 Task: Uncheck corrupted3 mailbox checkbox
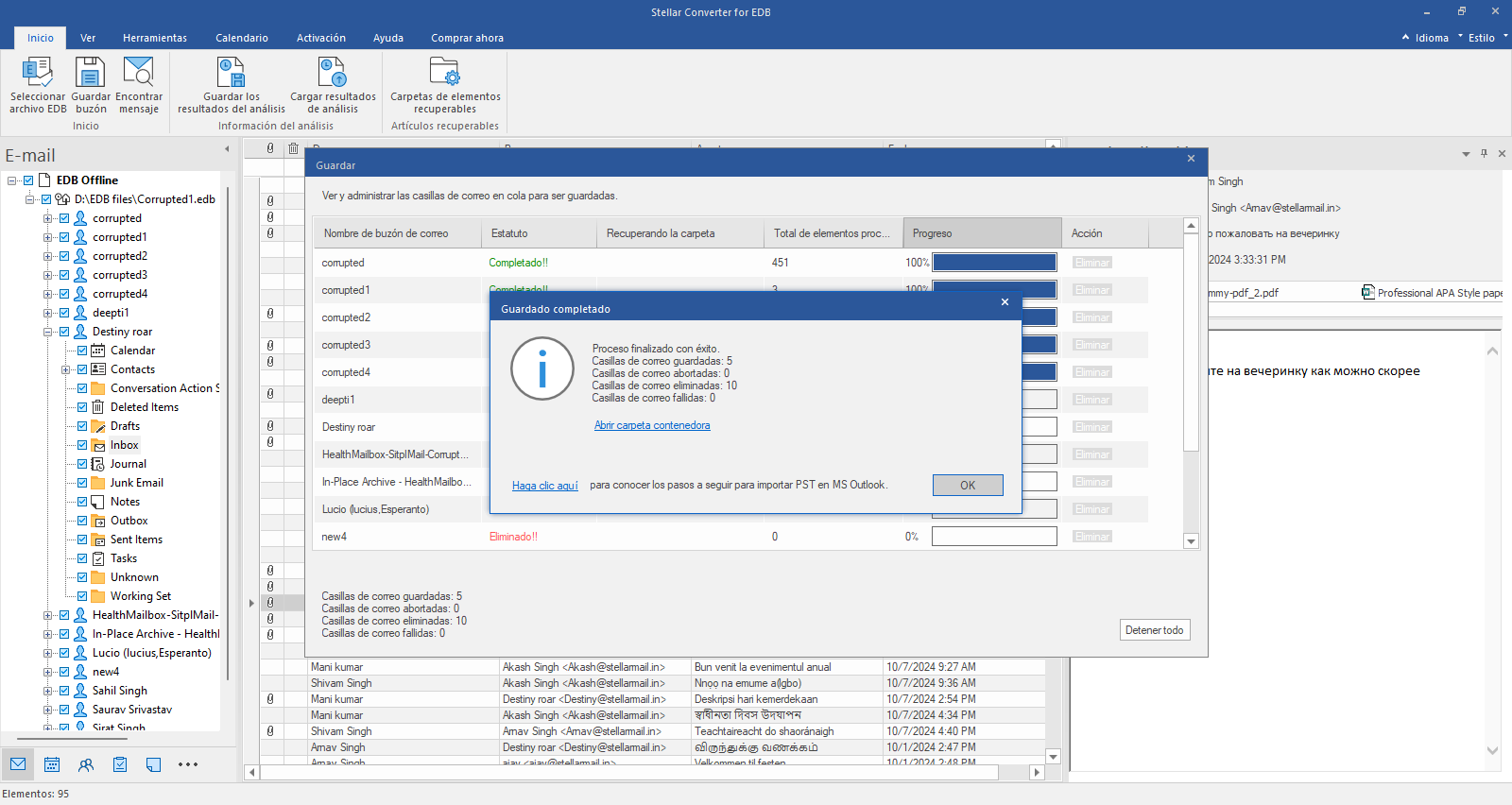64,275
